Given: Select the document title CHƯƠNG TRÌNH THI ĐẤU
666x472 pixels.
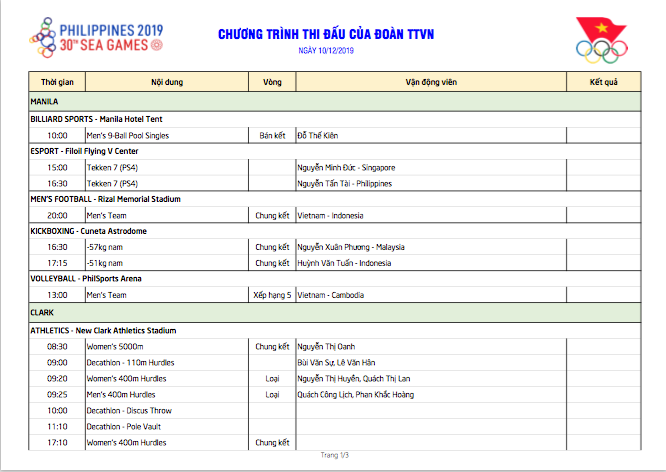Looking at the screenshot, I should click(x=326, y=35).
